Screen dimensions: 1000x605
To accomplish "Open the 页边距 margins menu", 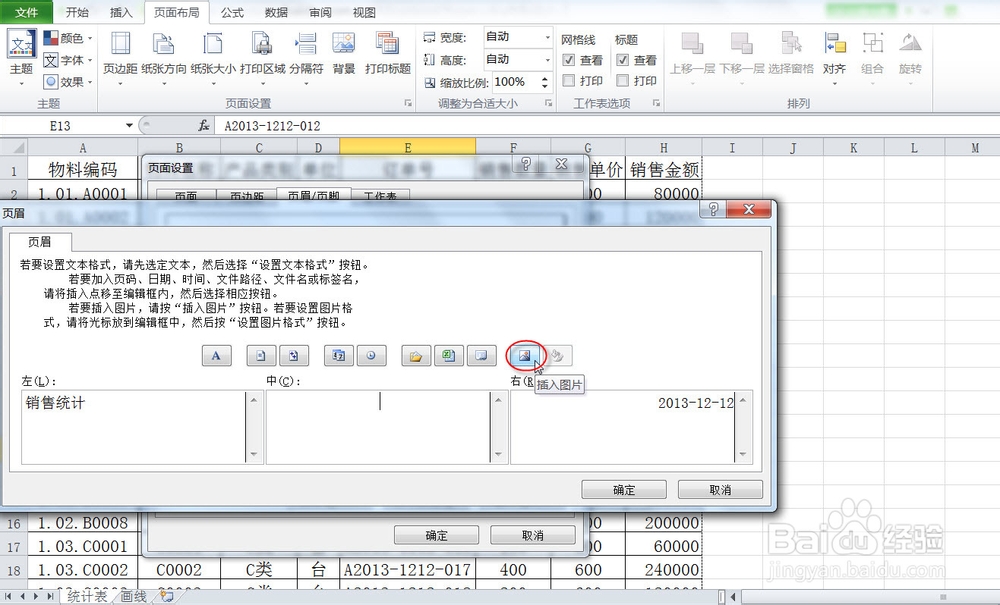I will [120, 59].
